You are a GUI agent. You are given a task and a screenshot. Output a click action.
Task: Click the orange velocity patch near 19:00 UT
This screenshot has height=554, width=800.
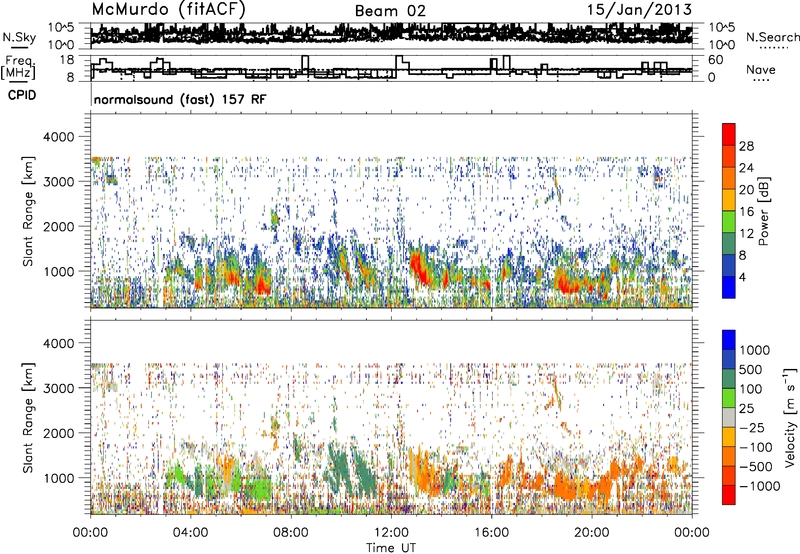[x=565, y=485]
